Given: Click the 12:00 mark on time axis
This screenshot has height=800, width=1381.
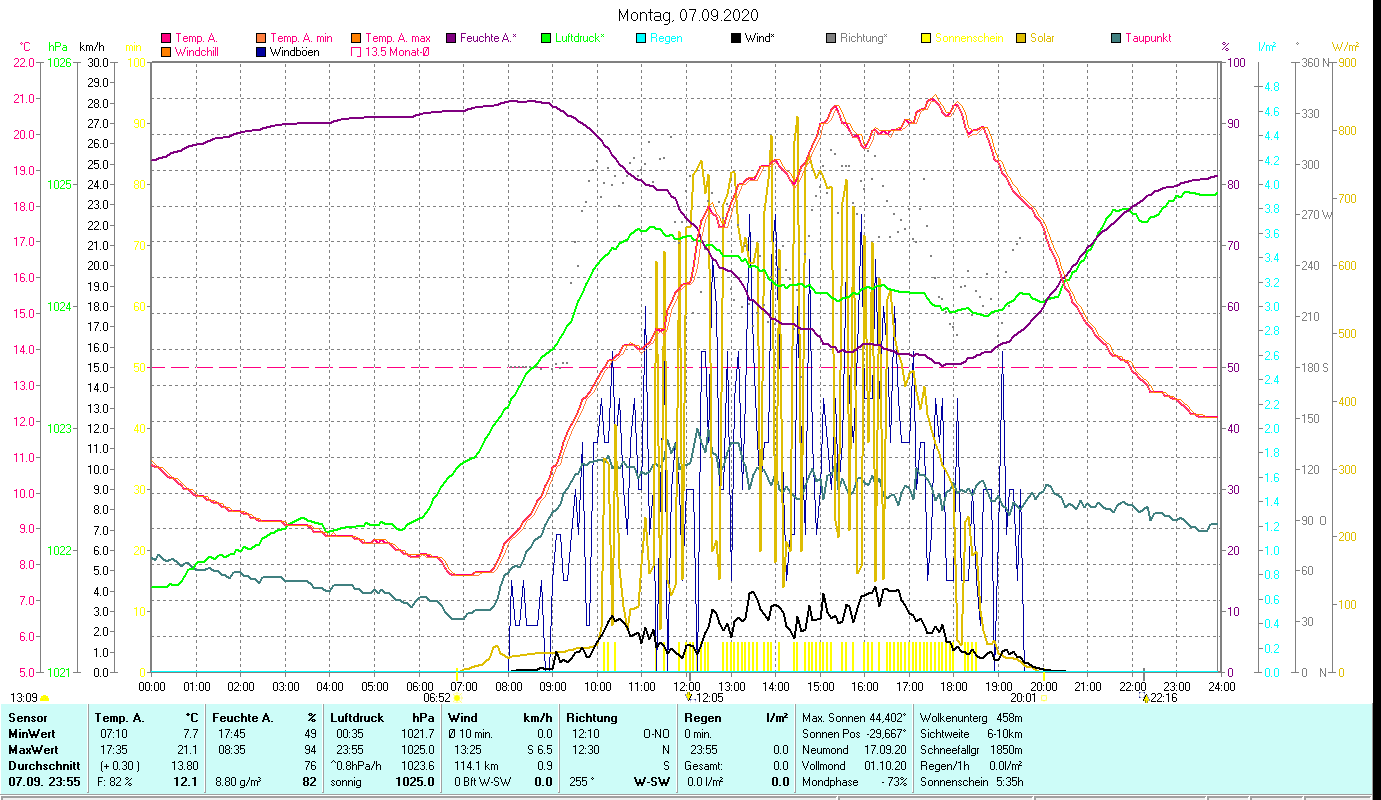Looking at the screenshot, I should (x=686, y=687).
